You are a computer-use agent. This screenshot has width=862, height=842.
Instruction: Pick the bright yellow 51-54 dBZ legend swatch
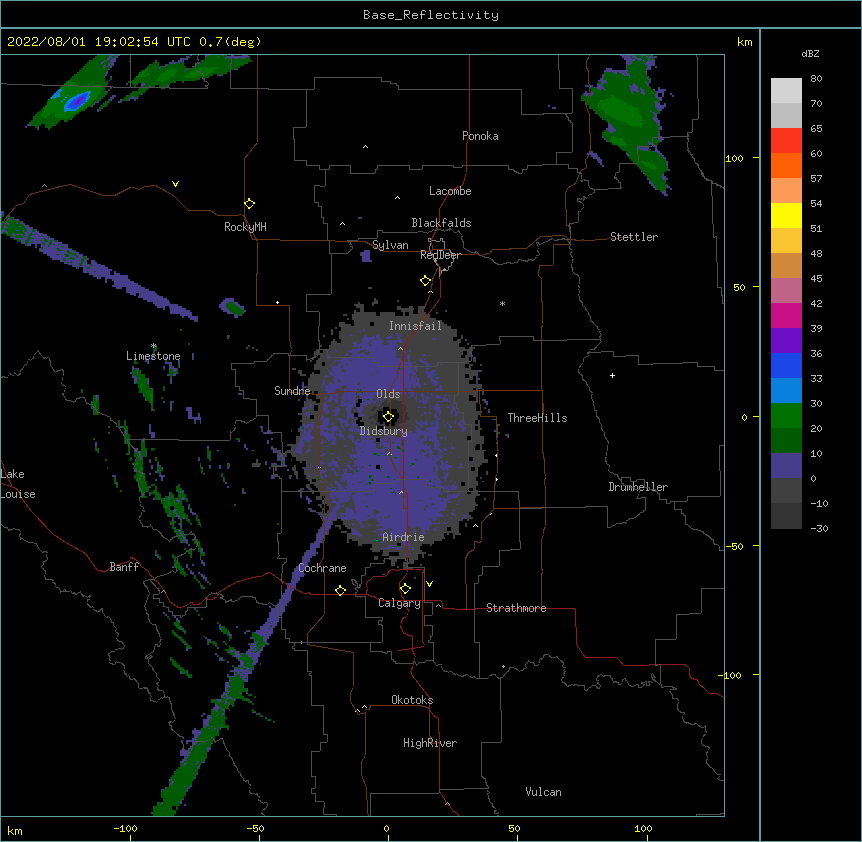tap(786, 215)
